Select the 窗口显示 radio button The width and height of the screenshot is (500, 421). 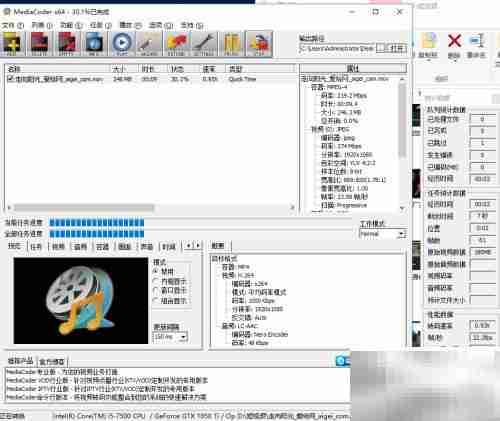click(x=155, y=291)
